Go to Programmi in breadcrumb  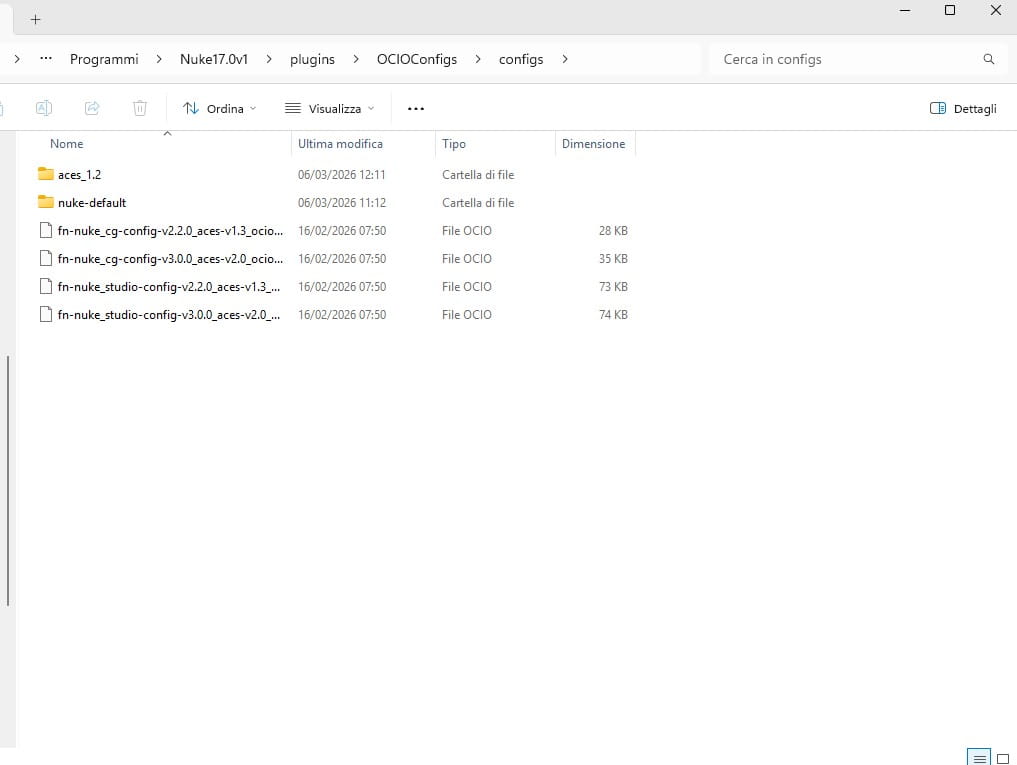click(104, 59)
